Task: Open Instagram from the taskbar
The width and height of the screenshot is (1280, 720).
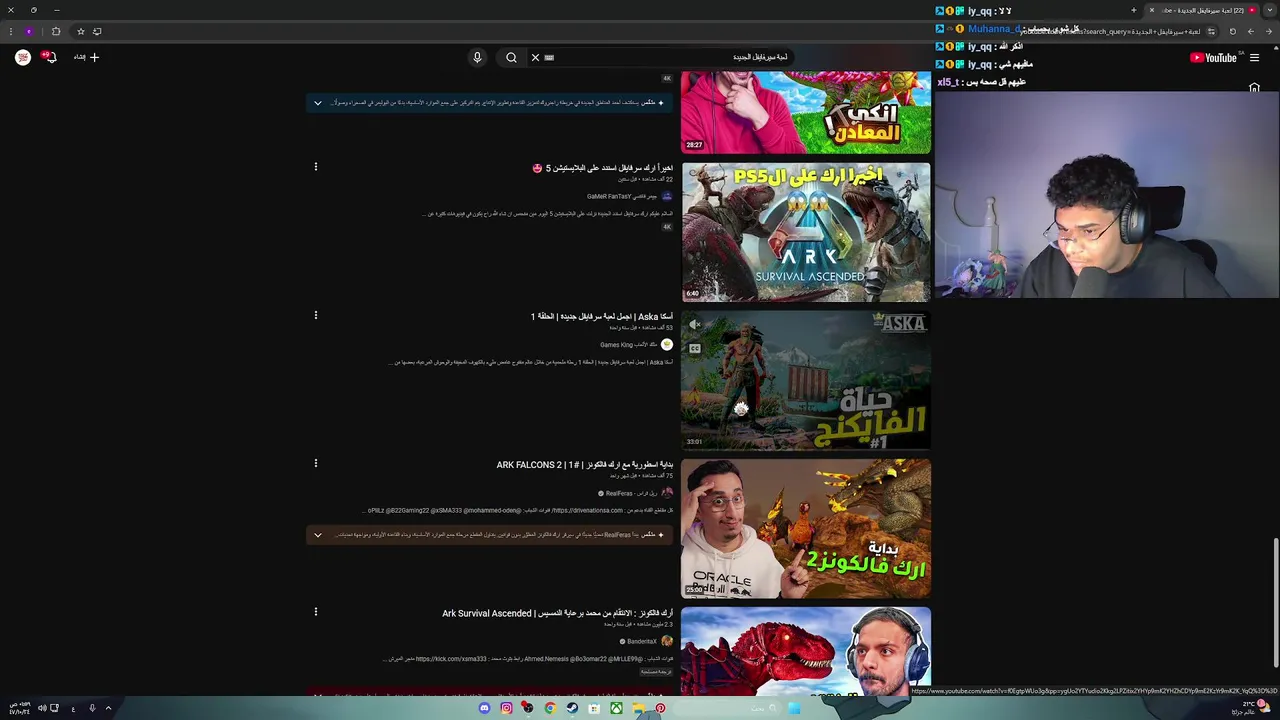Action: coord(506,708)
